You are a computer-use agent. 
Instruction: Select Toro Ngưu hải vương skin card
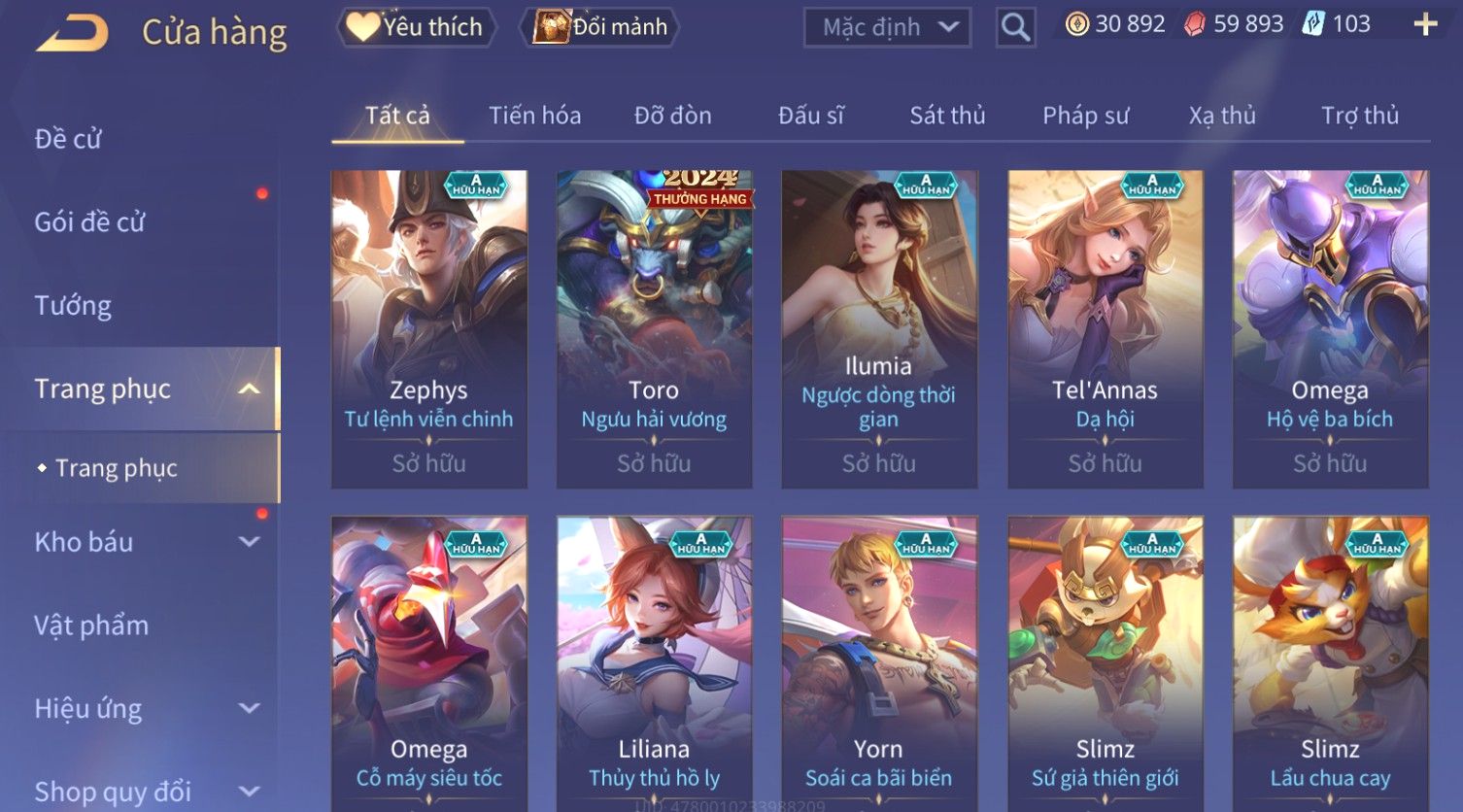tap(654, 329)
